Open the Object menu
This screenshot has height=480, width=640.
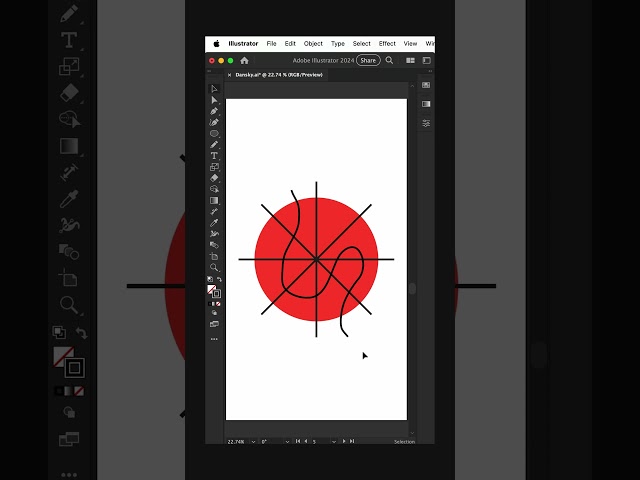[313, 44]
